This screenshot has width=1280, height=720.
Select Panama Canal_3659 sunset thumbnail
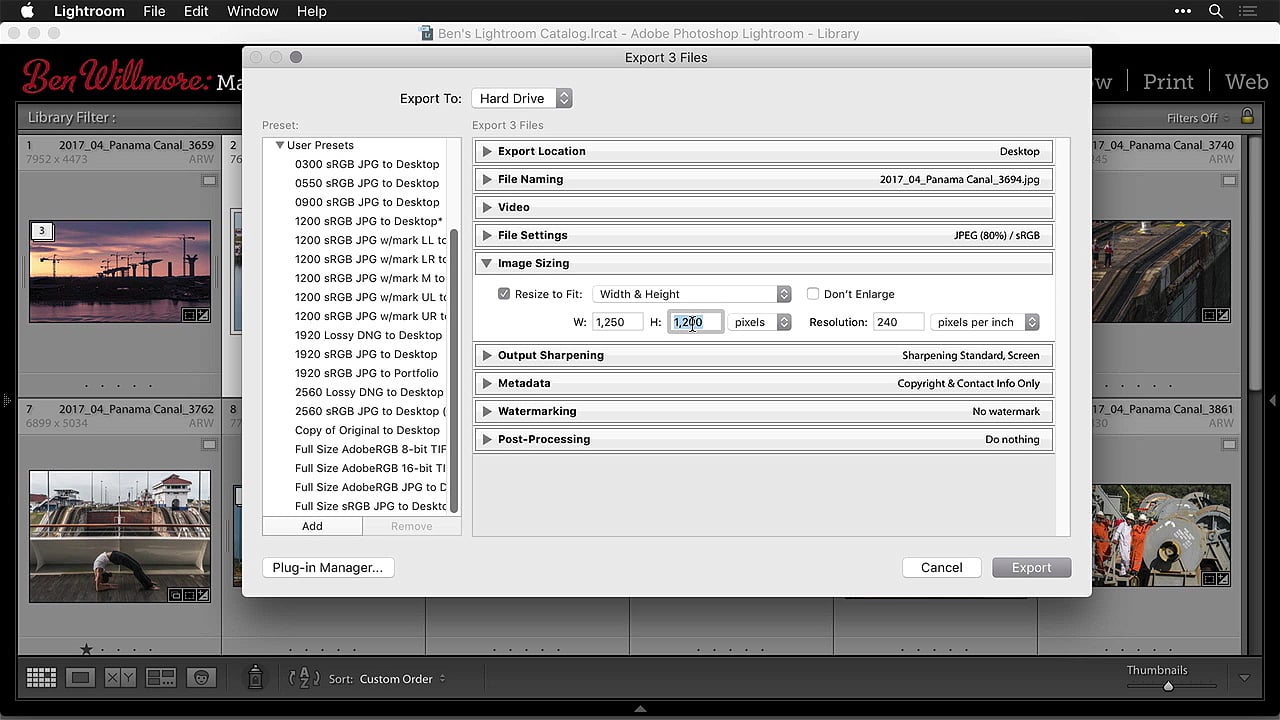click(x=120, y=271)
